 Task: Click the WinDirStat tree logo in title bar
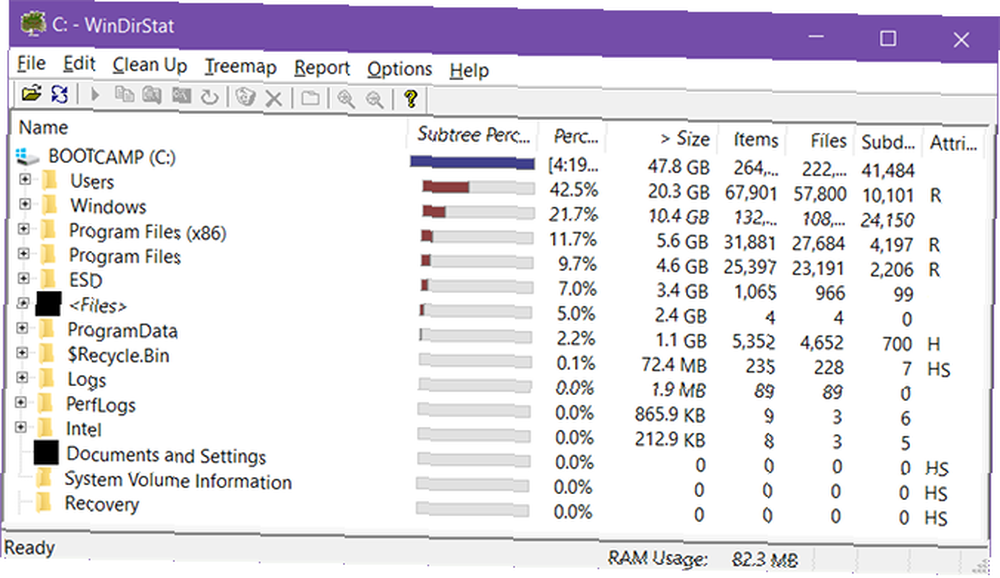[33, 24]
